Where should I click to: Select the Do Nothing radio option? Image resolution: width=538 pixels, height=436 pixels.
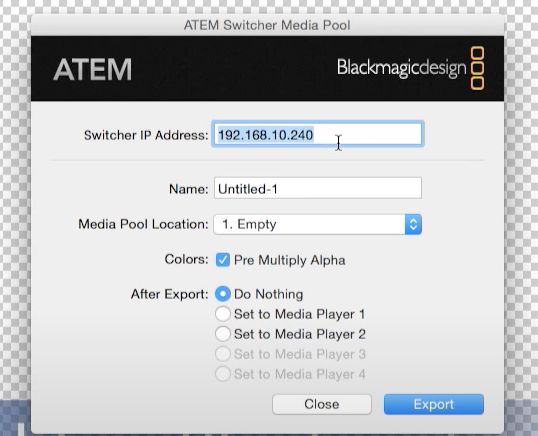coord(223,294)
